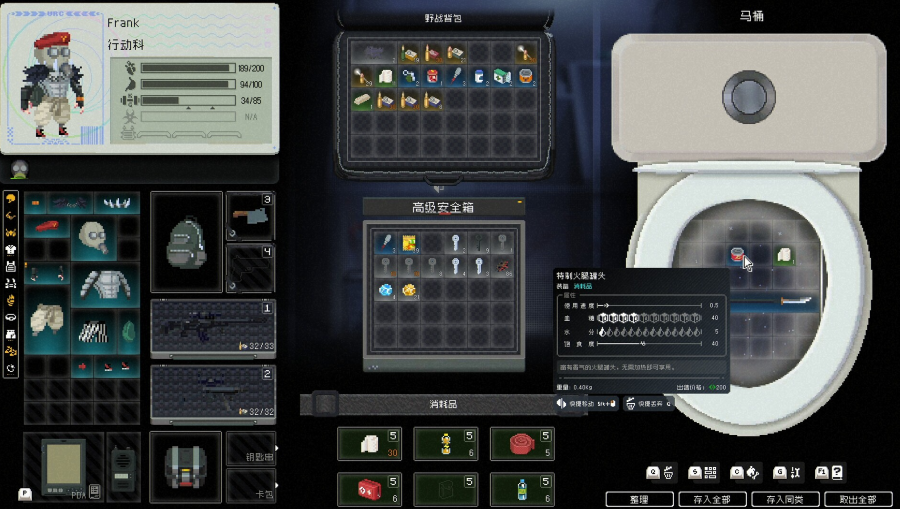Click the F1 help shortcut icon

pos(829,473)
